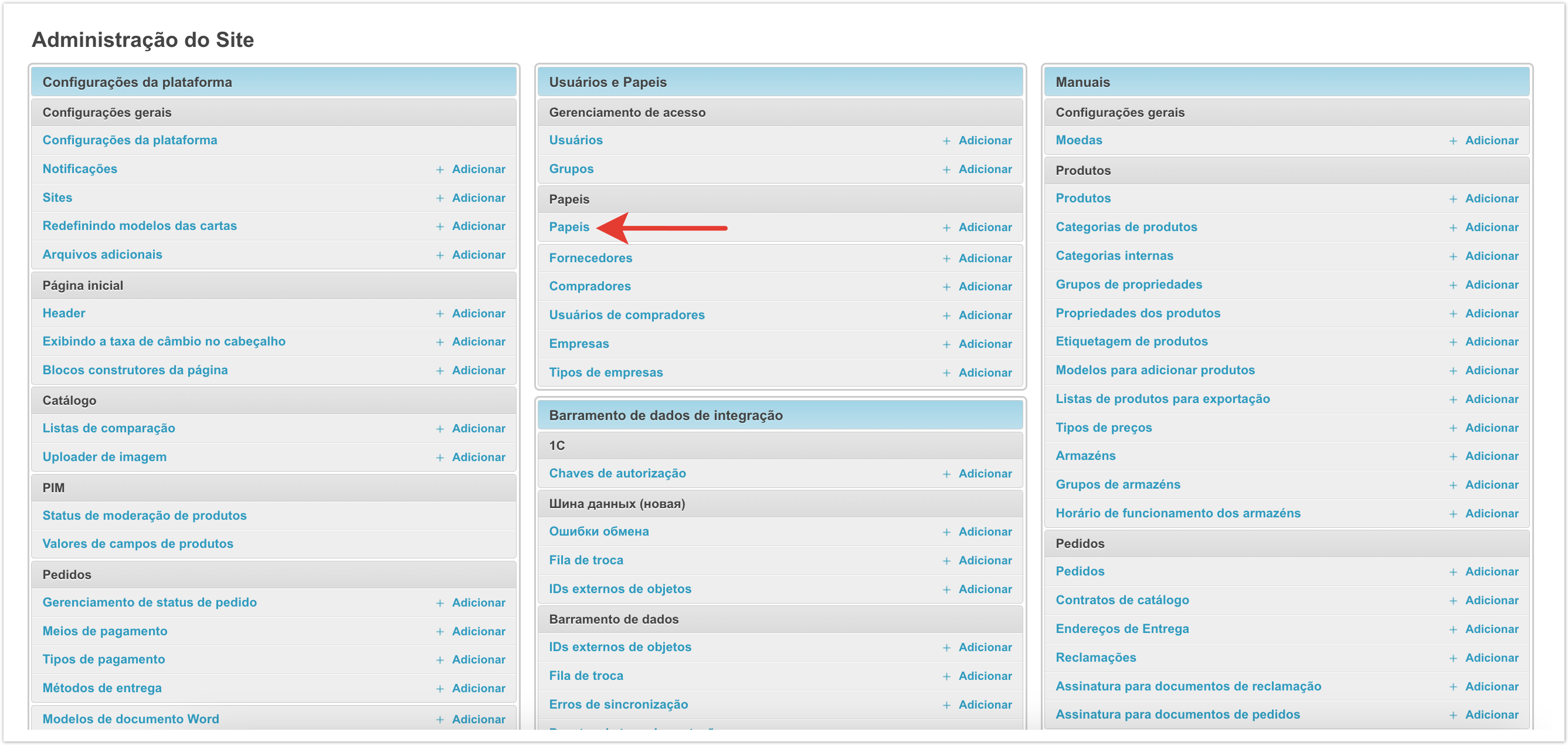This screenshot has width=1568, height=745.
Task: Click plus icon next to Notificações
Action: coord(439,170)
